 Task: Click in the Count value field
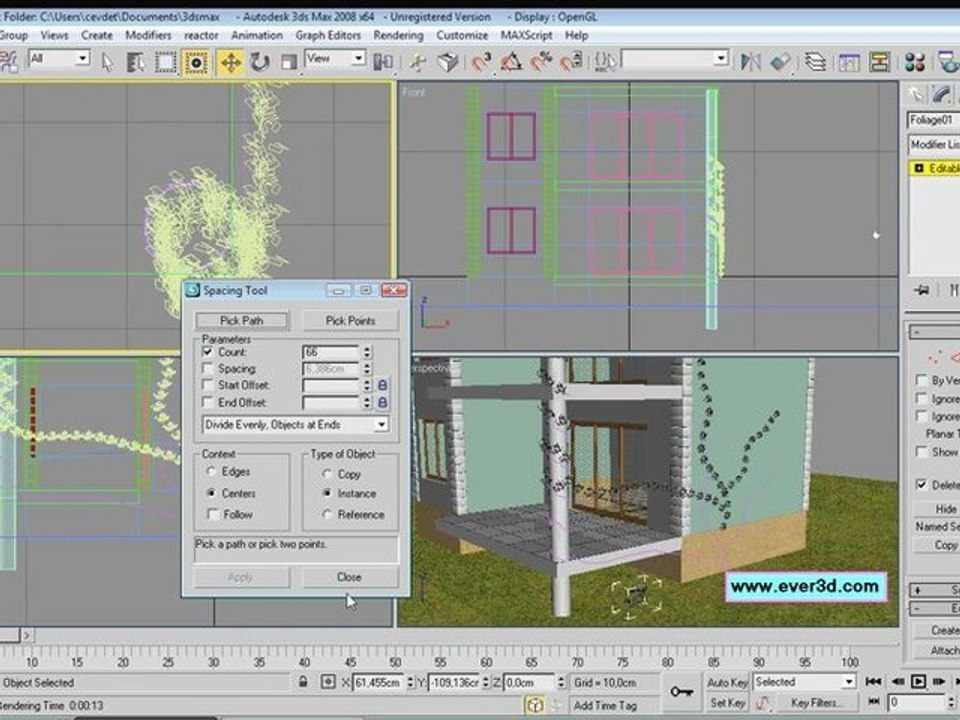click(331, 352)
